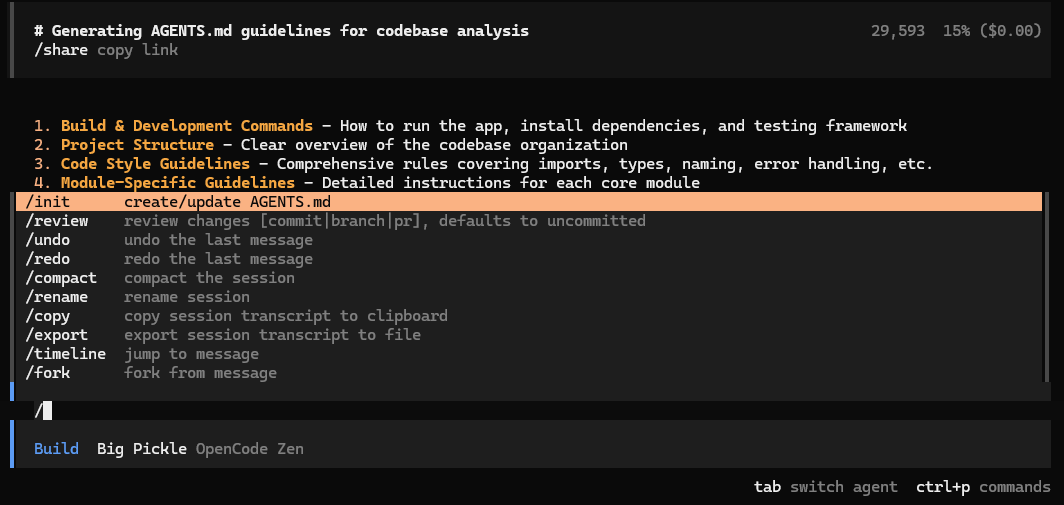Click the session title heading
Screen dimensions: 1064x505
(x=281, y=31)
